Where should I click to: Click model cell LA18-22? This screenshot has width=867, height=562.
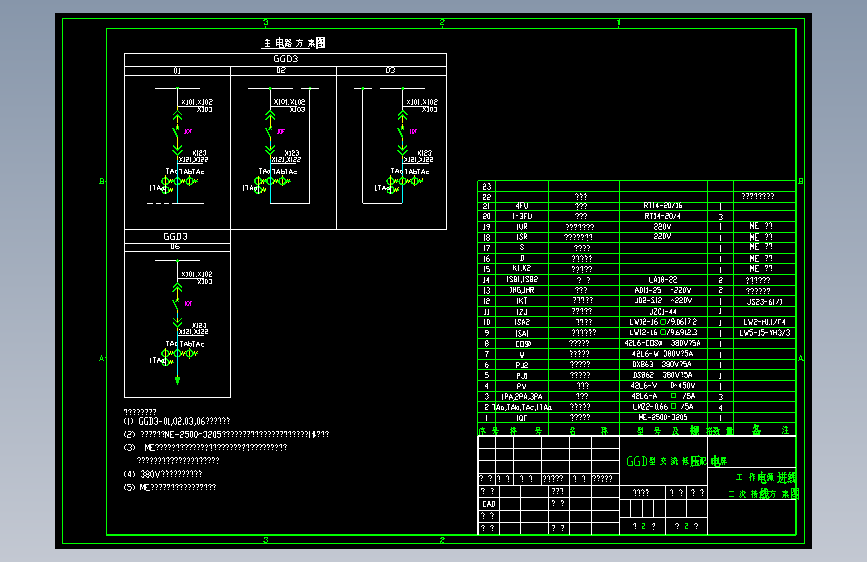[662, 280]
